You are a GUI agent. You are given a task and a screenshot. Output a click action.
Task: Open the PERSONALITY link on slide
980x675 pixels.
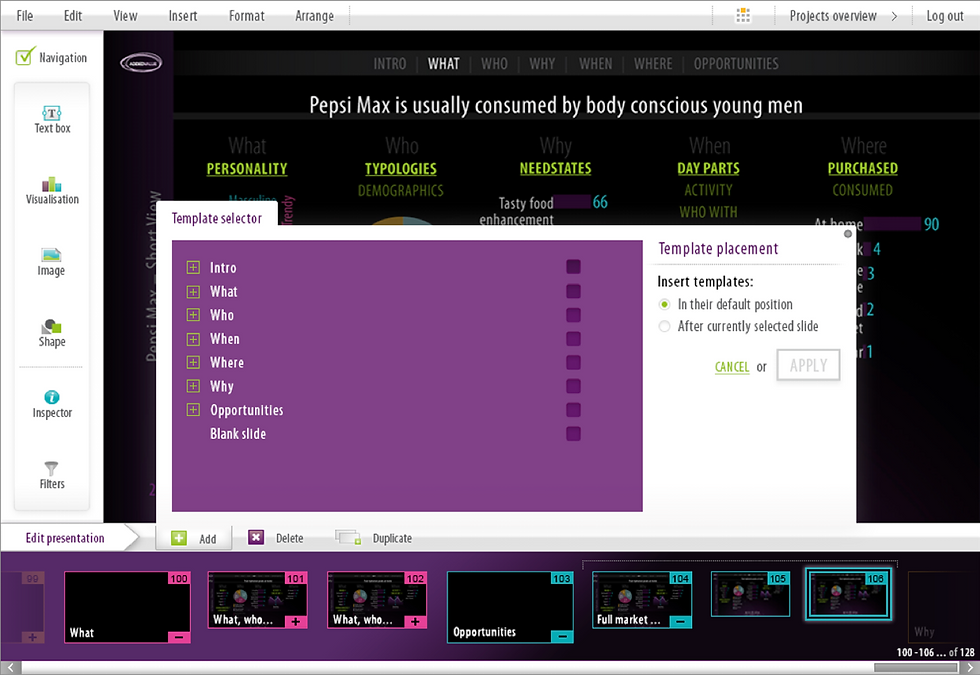247,169
